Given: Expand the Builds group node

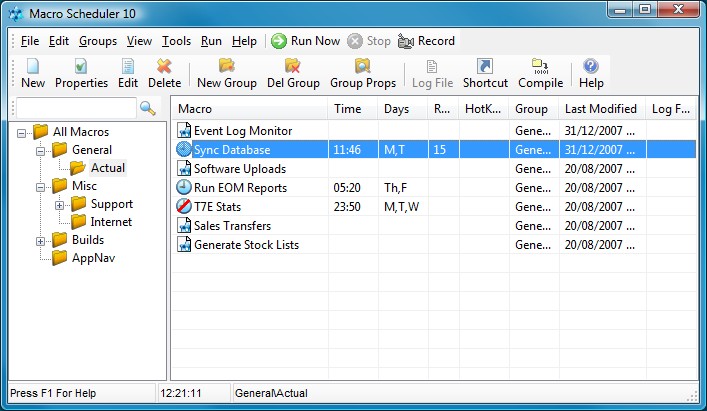Looking at the screenshot, I should [x=40, y=241].
